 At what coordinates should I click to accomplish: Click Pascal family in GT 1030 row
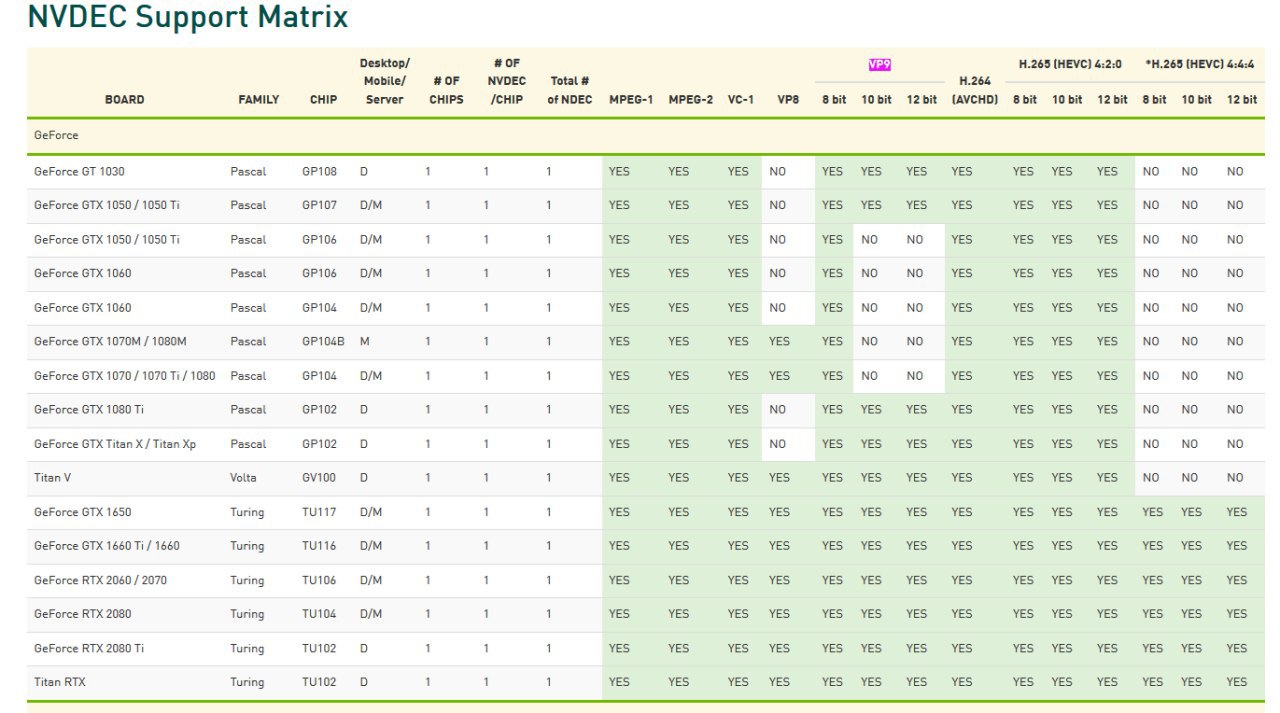tap(248, 171)
